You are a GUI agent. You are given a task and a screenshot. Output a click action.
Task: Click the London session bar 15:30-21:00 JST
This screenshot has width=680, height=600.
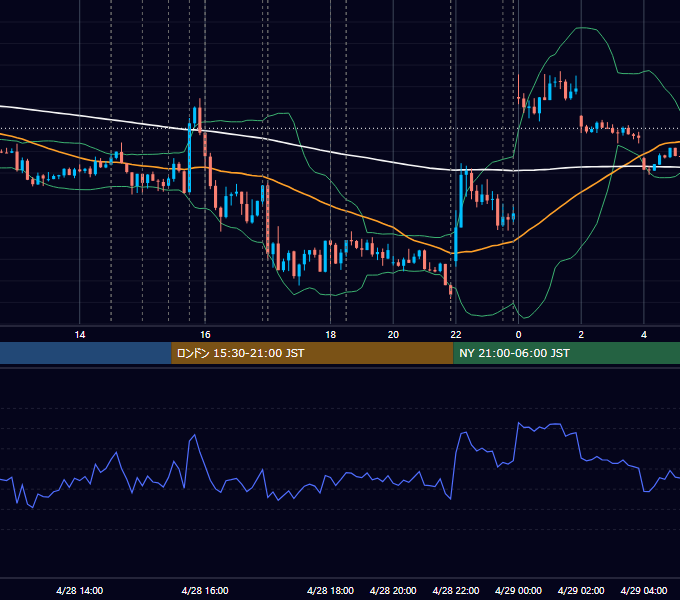click(x=312, y=353)
